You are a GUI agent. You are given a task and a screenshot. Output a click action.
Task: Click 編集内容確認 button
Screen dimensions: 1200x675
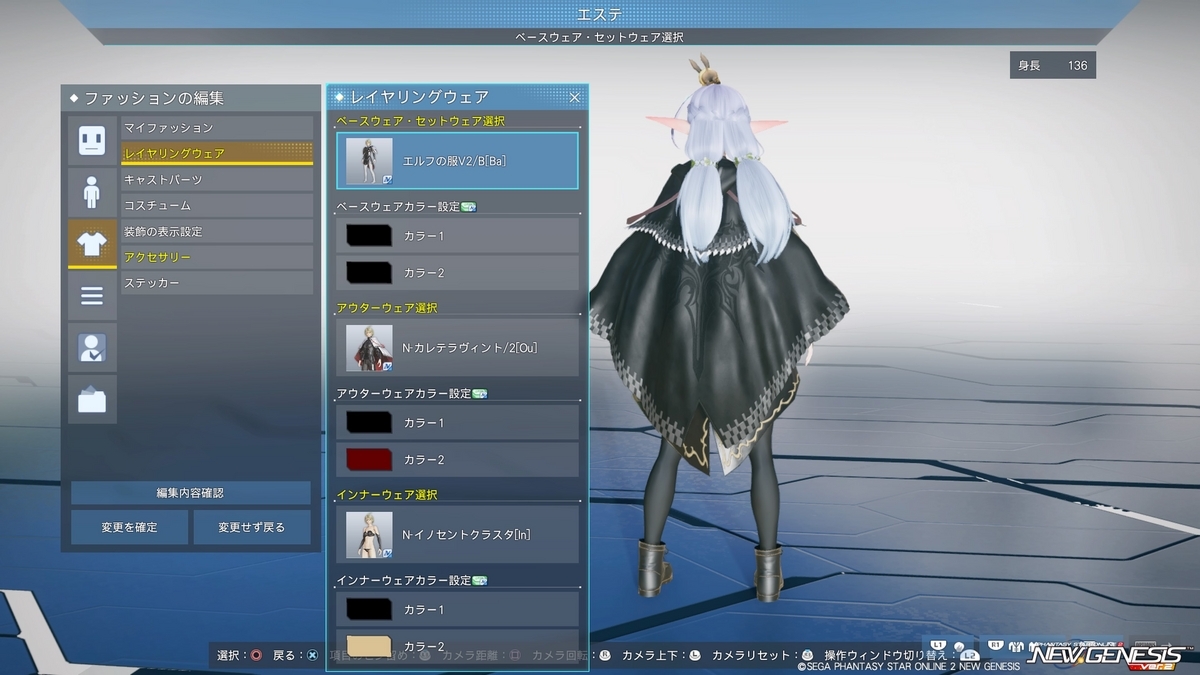(x=190, y=493)
